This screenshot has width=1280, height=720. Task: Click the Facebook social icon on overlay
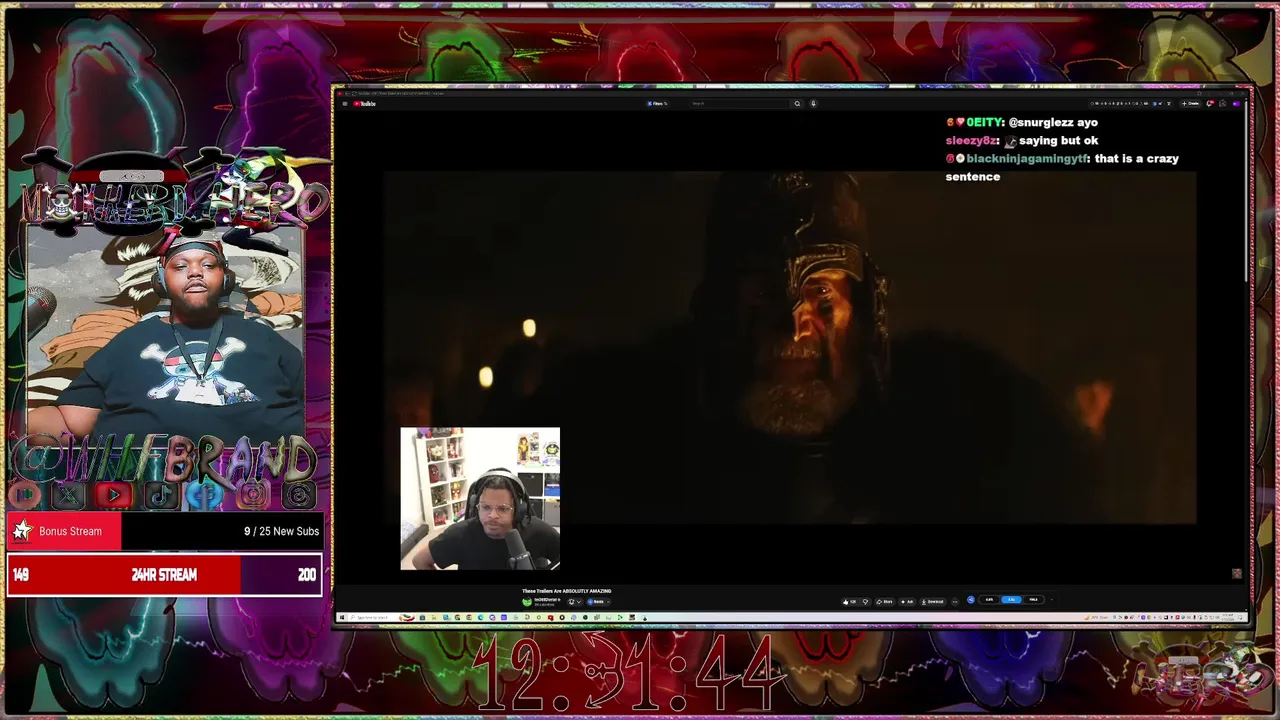pyautogui.click(x=206, y=494)
